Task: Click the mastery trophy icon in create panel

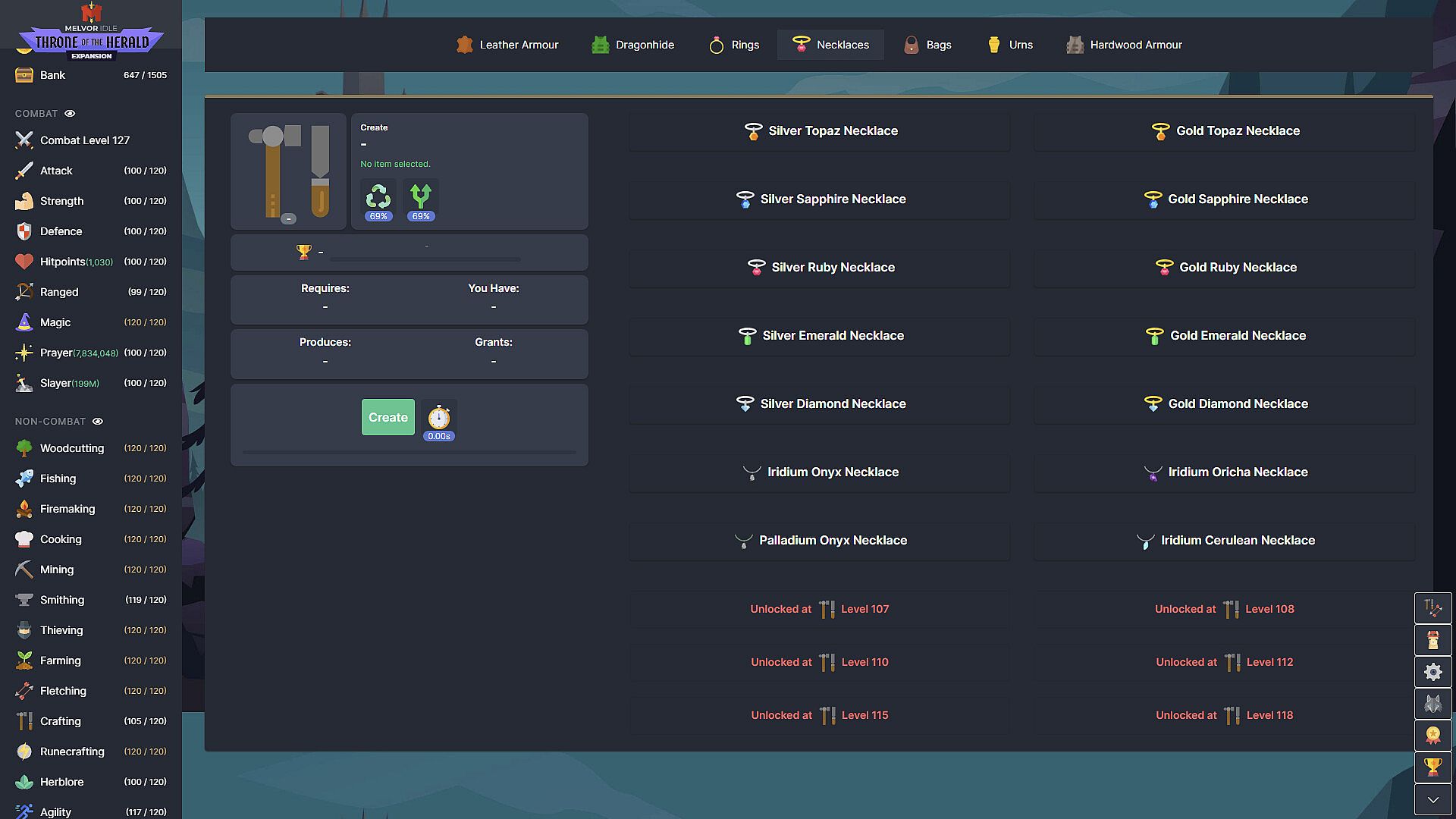Action: click(x=304, y=252)
